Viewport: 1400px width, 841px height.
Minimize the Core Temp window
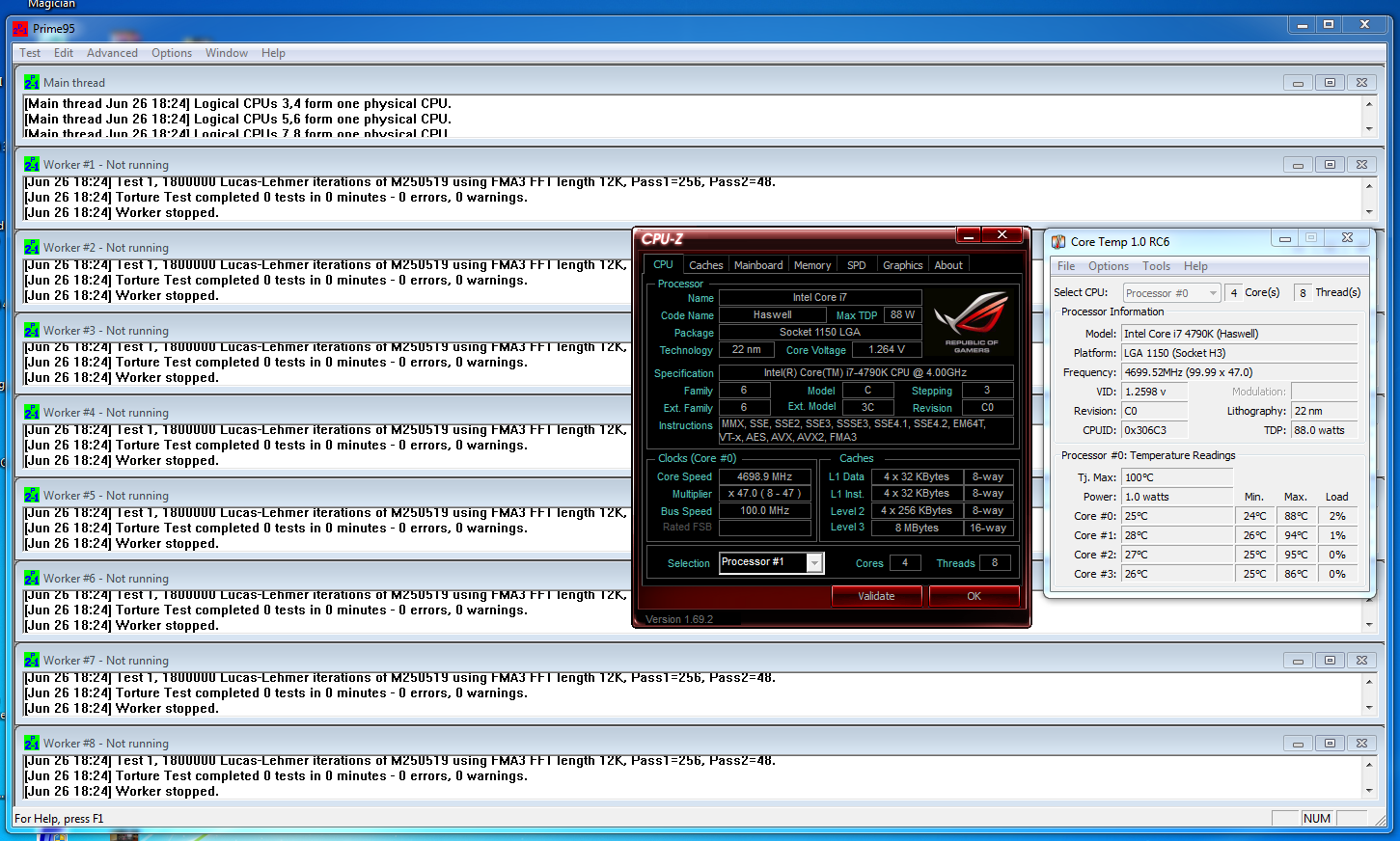tap(1284, 238)
